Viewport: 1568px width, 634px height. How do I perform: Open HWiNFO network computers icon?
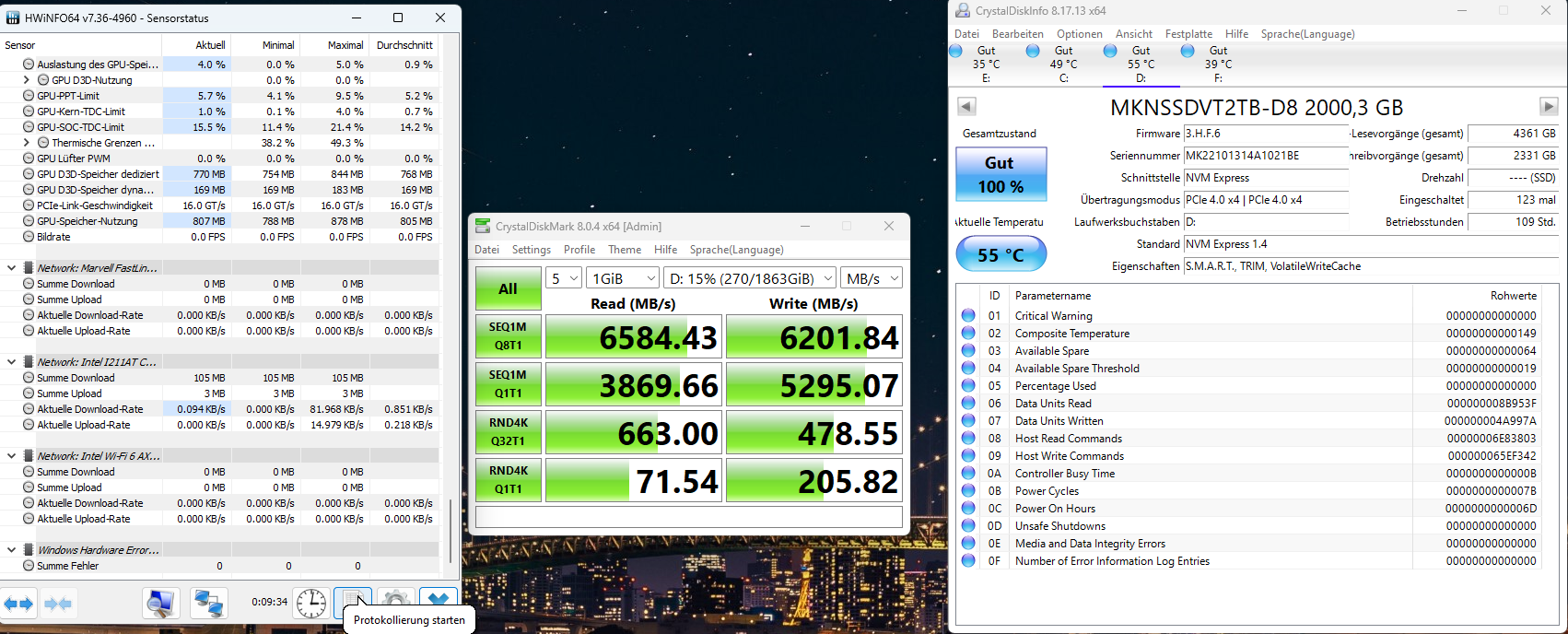[x=209, y=604]
